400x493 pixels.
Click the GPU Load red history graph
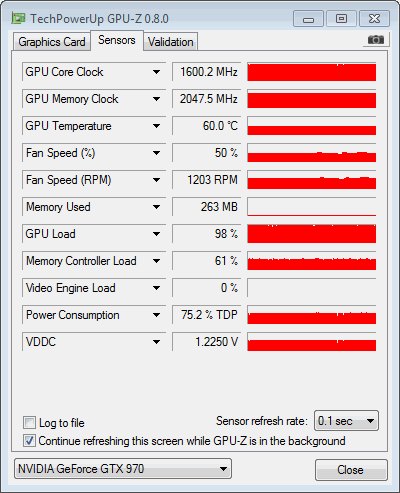click(312, 234)
